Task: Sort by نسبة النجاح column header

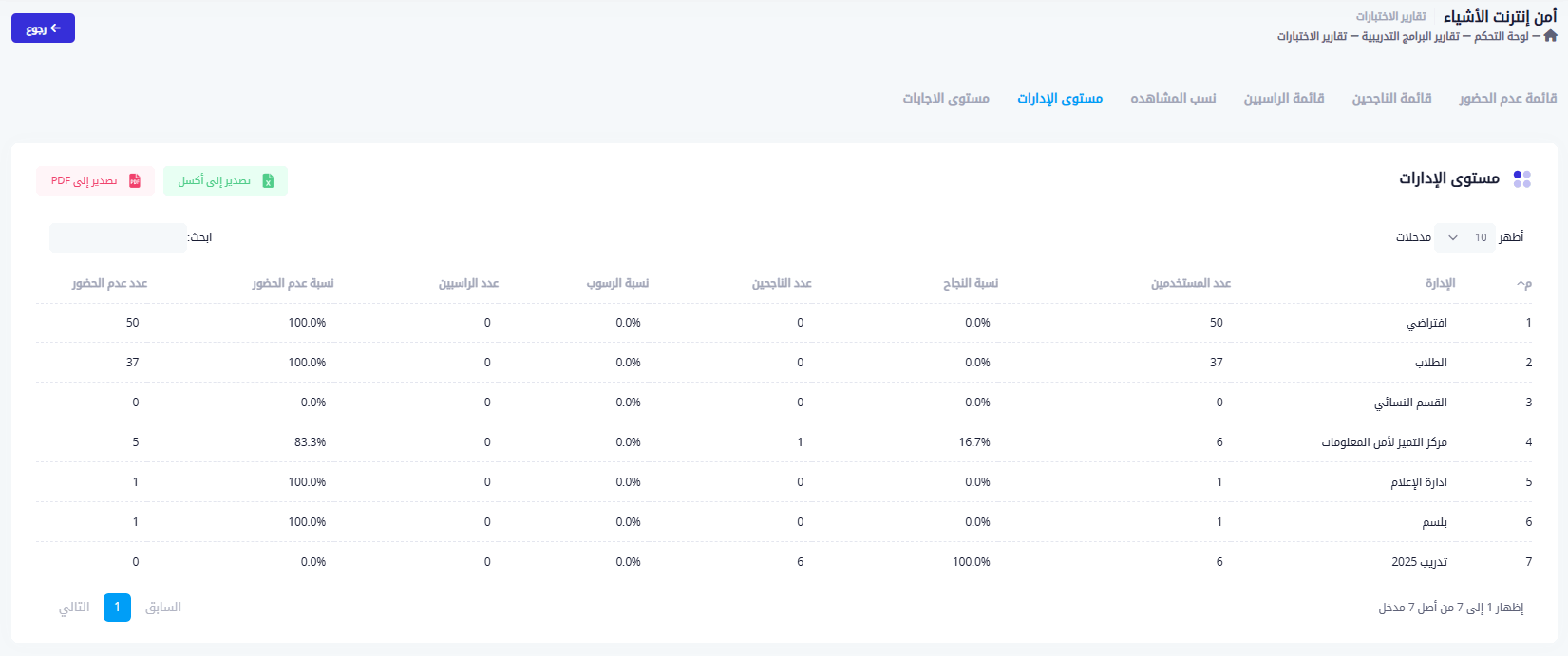Action: (x=970, y=284)
